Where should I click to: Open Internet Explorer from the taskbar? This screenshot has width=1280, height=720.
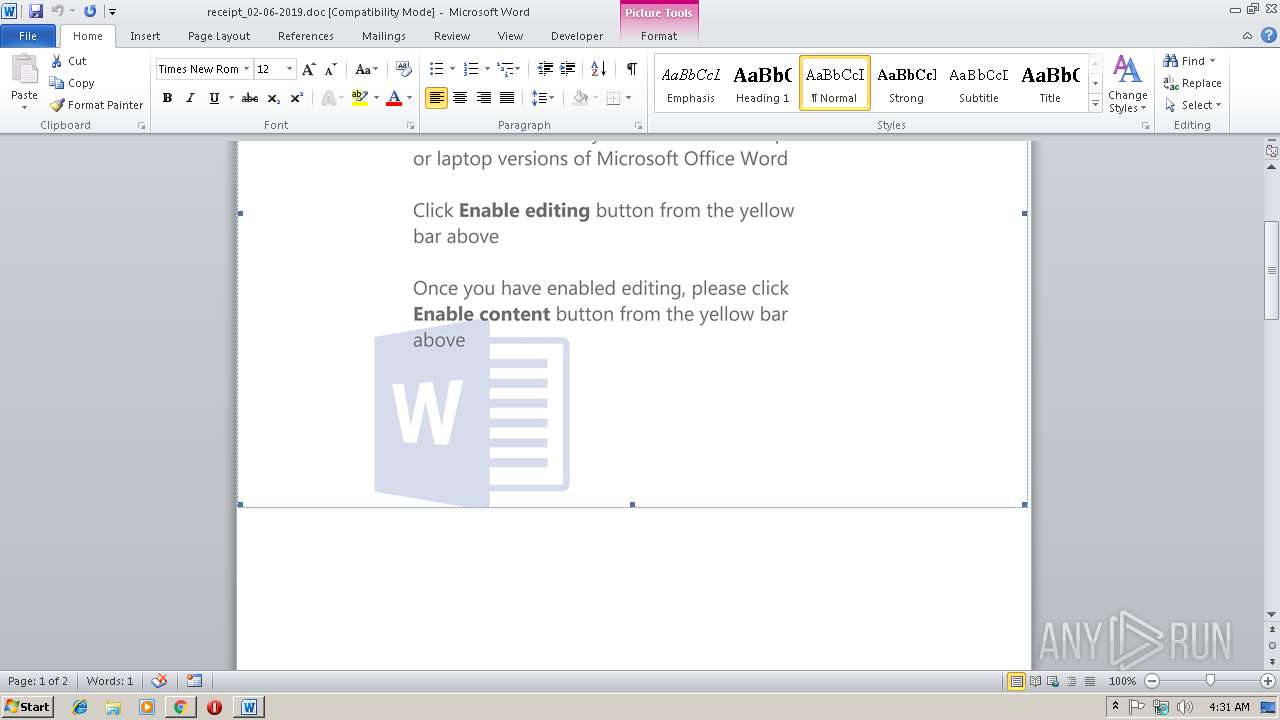click(x=80, y=706)
